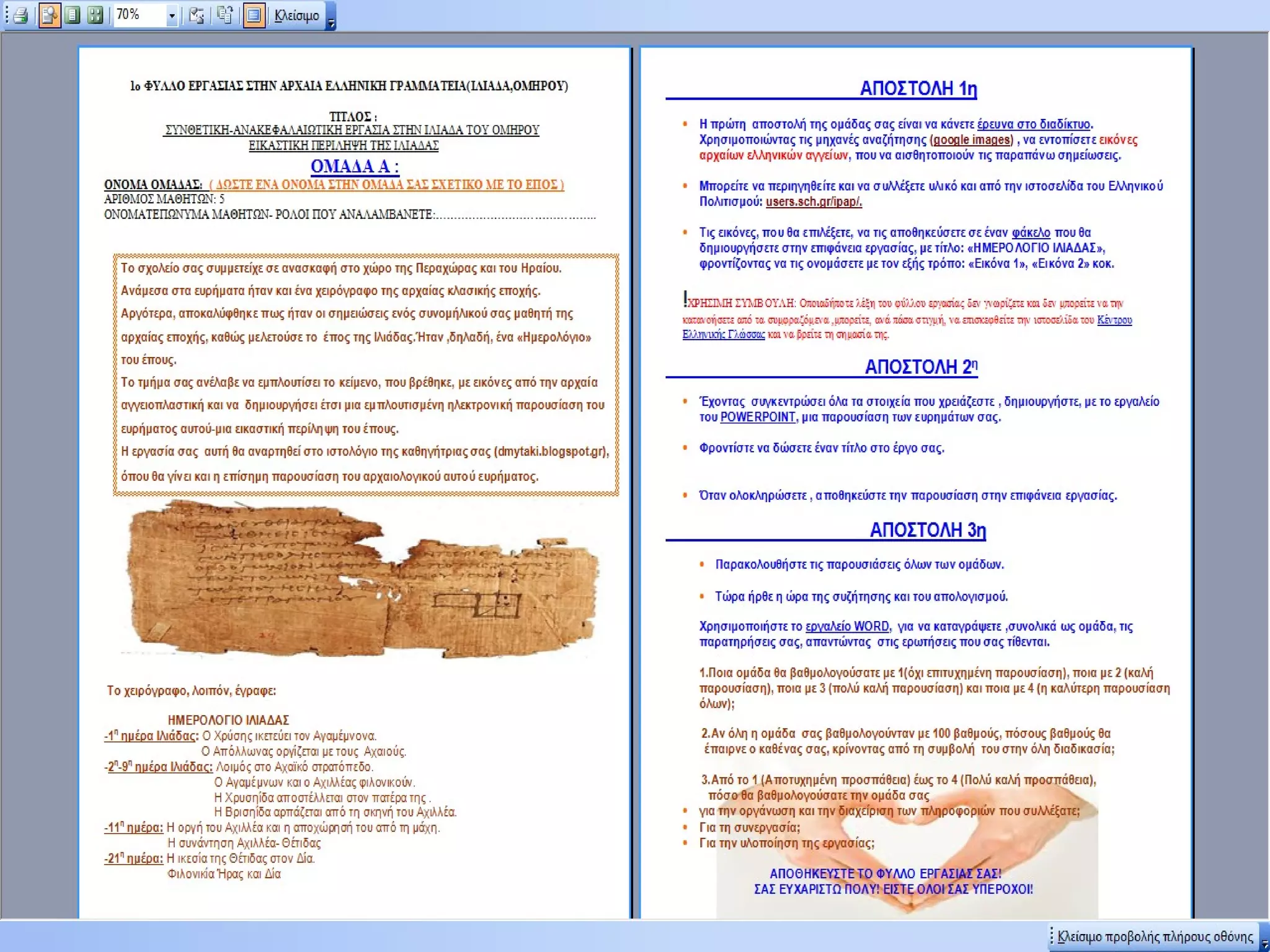Click the POWERPOINT link text

757,417
